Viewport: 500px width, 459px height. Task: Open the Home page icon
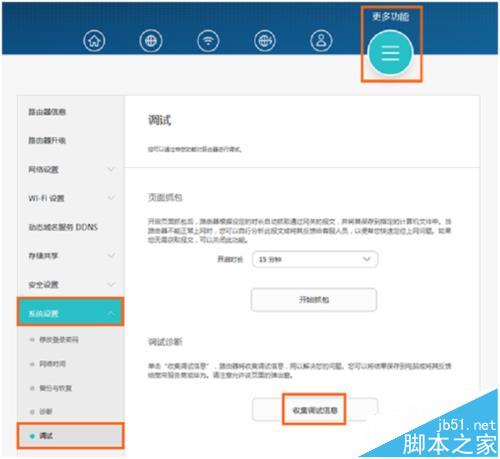[x=94, y=40]
